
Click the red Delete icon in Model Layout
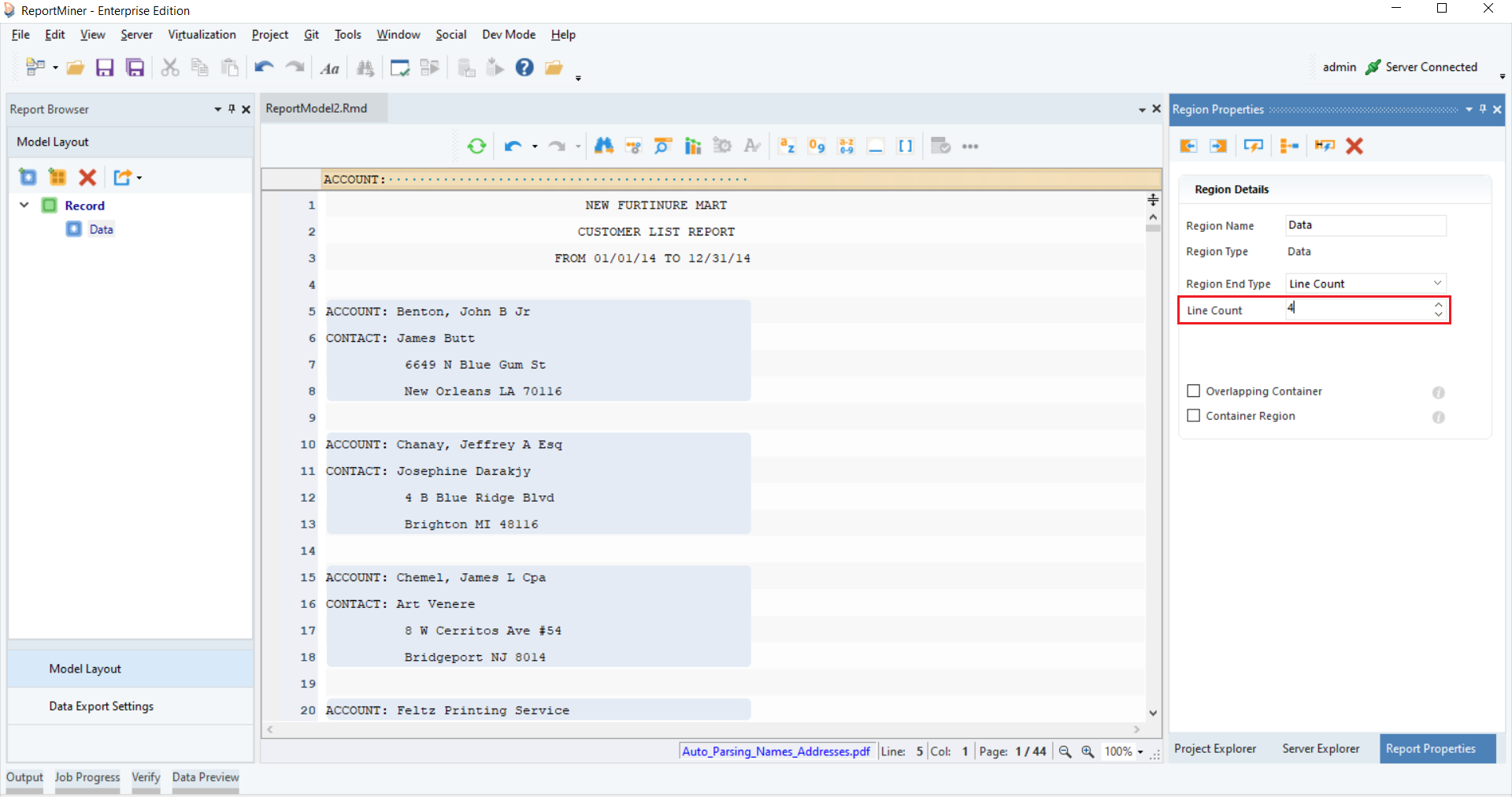click(87, 177)
